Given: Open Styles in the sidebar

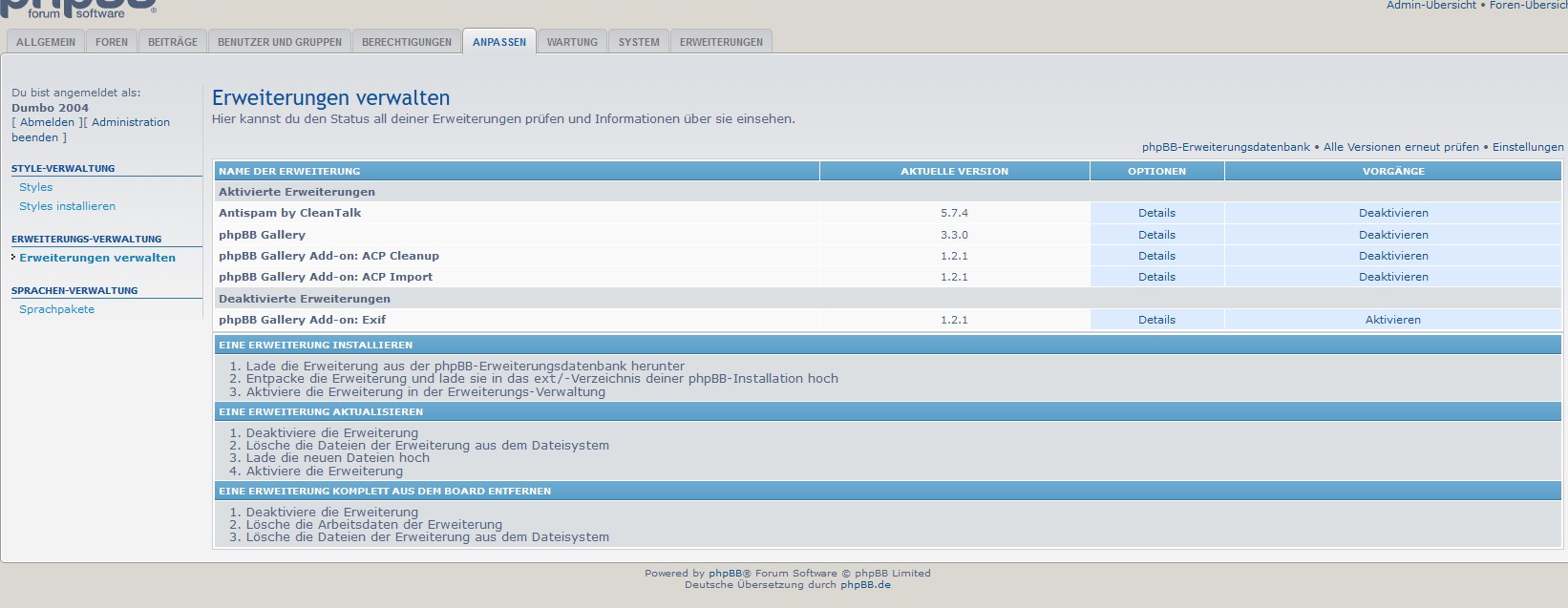Looking at the screenshot, I should [36, 187].
